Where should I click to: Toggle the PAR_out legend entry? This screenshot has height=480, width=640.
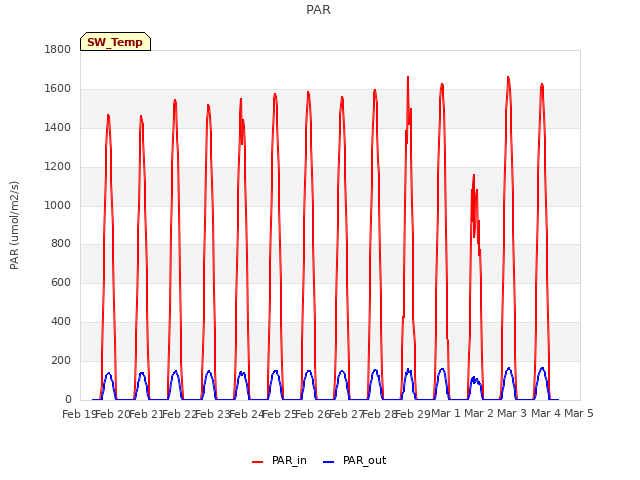[x=354, y=460]
